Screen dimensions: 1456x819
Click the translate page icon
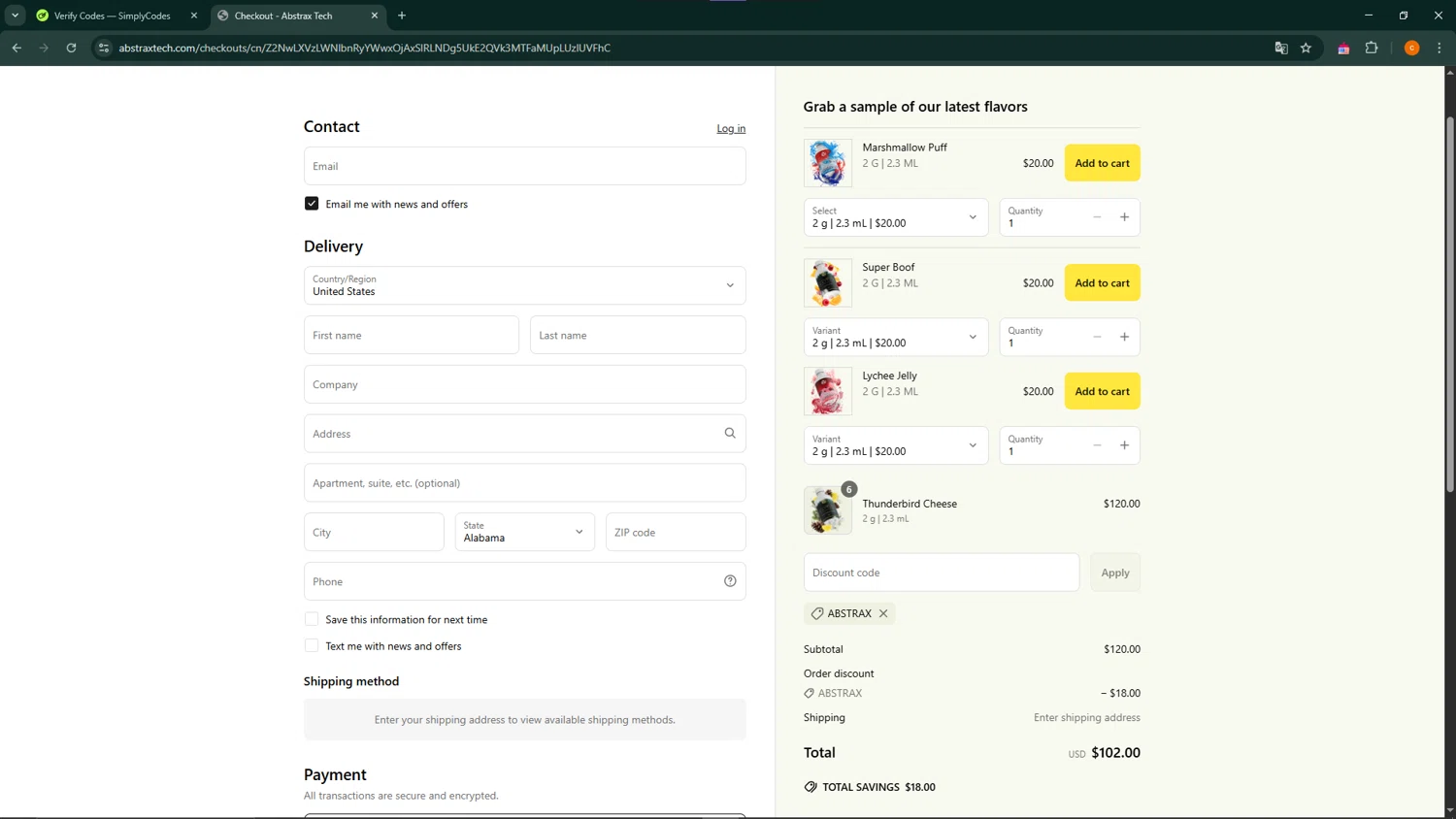point(1280,48)
